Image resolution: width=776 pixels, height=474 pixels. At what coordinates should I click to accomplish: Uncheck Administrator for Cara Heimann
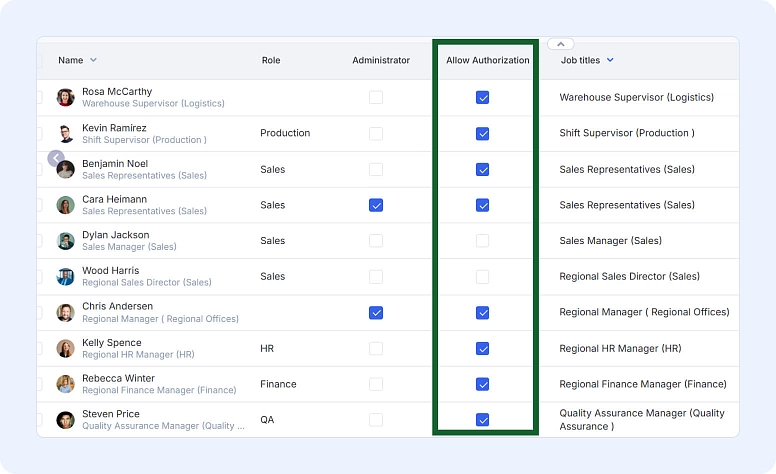click(376, 205)
